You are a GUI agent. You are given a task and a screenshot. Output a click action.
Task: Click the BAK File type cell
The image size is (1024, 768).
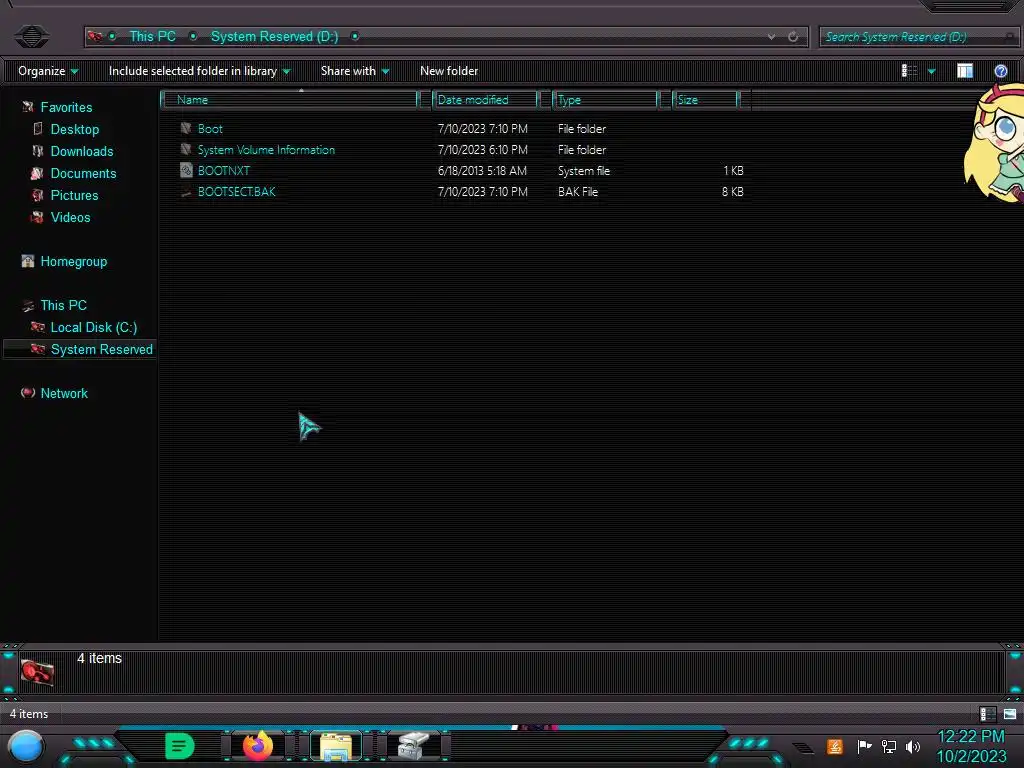(x=578, y=191)
